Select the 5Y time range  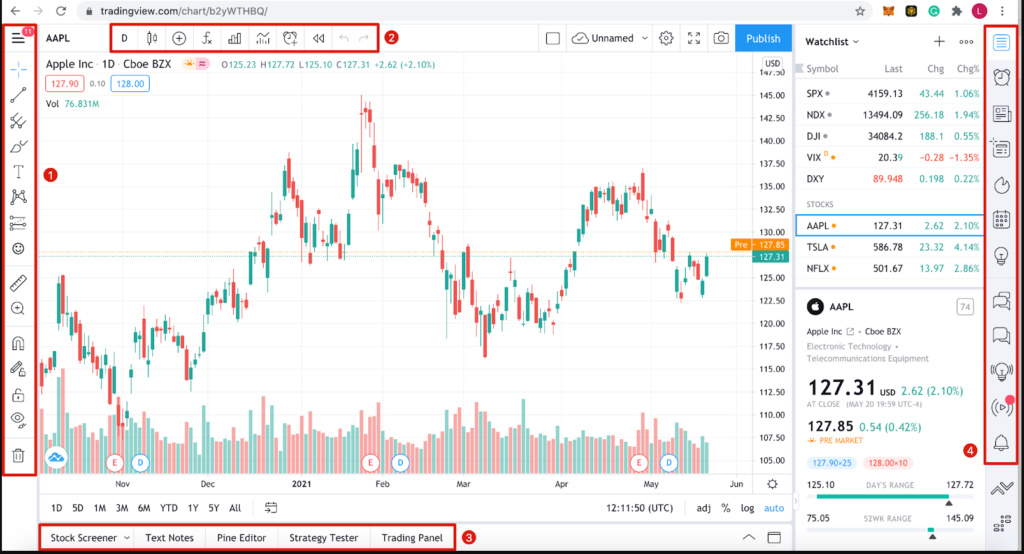(214, 508)
